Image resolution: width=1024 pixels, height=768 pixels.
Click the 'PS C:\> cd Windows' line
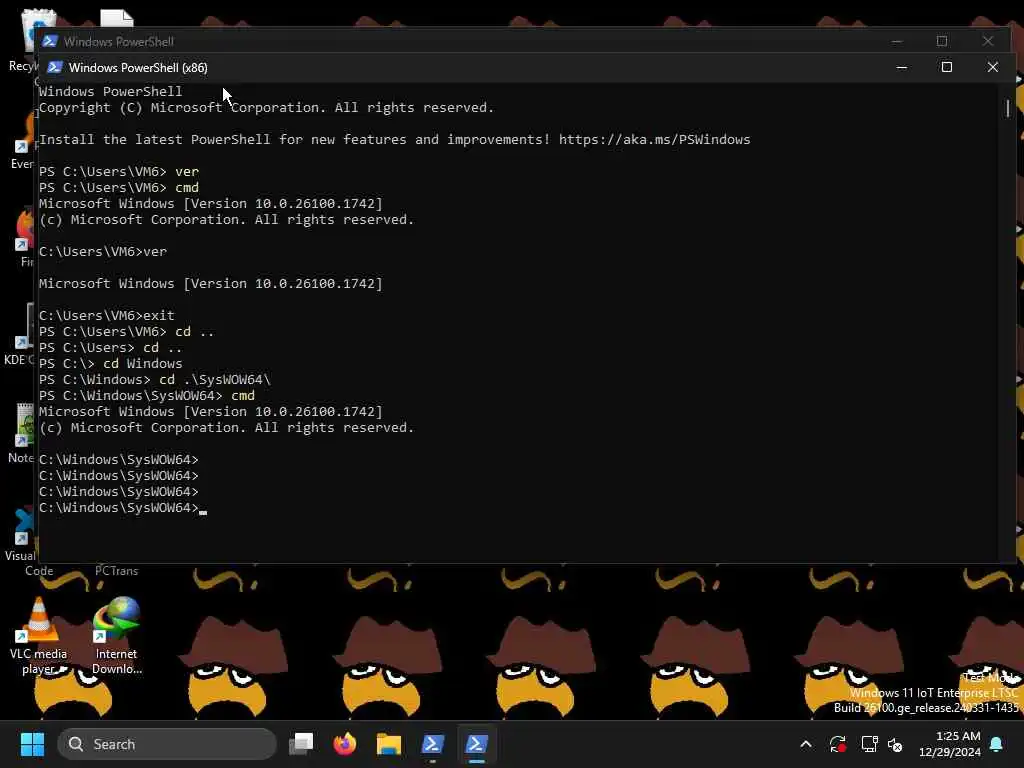pos(110,364)
